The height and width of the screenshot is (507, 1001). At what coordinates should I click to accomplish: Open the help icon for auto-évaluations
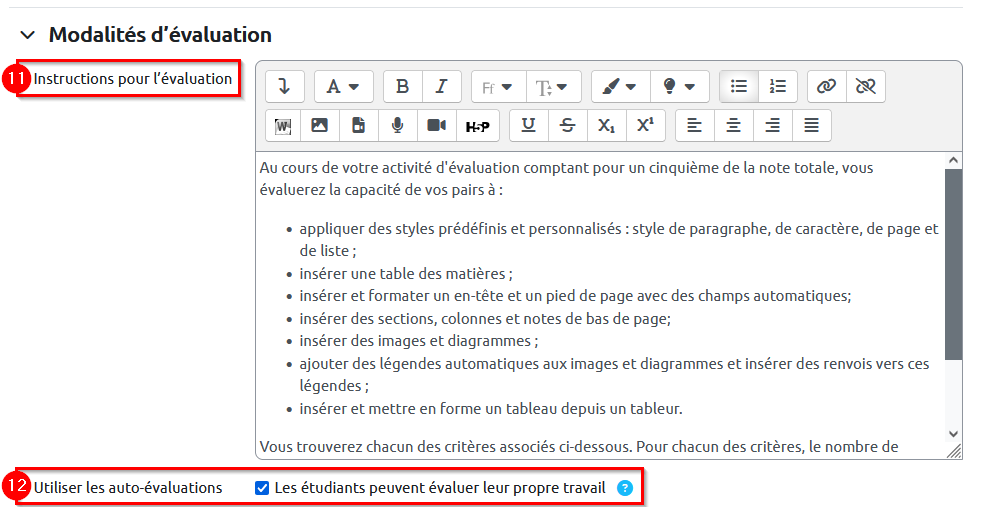pos(625,488)
